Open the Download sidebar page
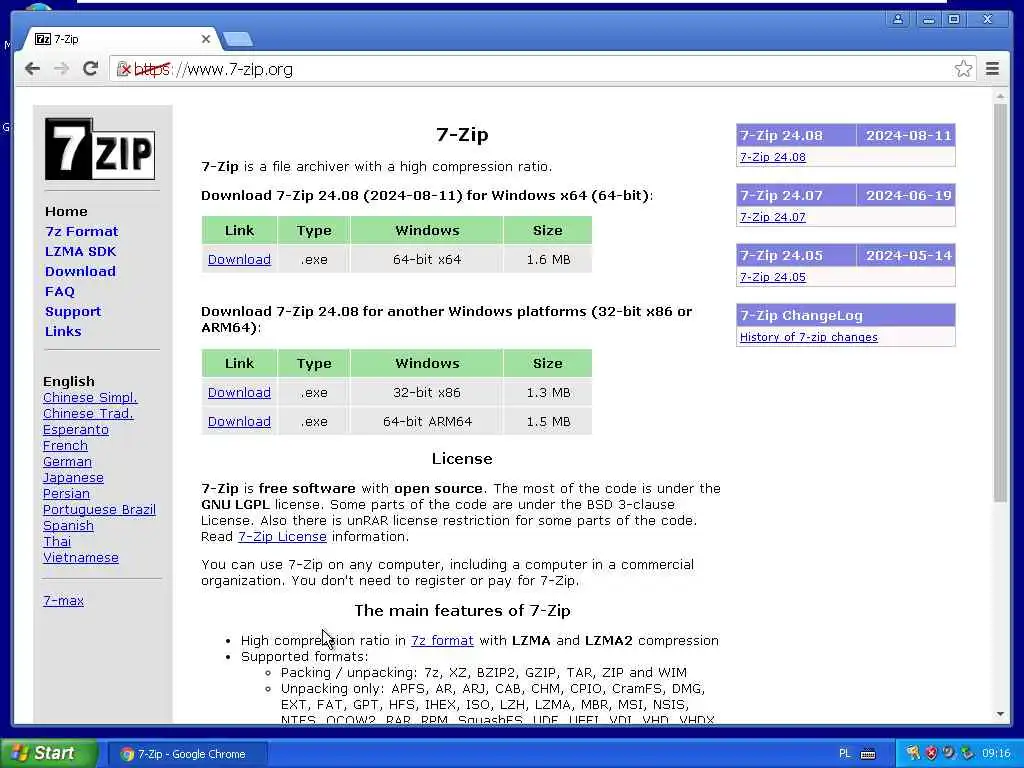This screenshot has height=768, width=1024. (x=80, y=272)
